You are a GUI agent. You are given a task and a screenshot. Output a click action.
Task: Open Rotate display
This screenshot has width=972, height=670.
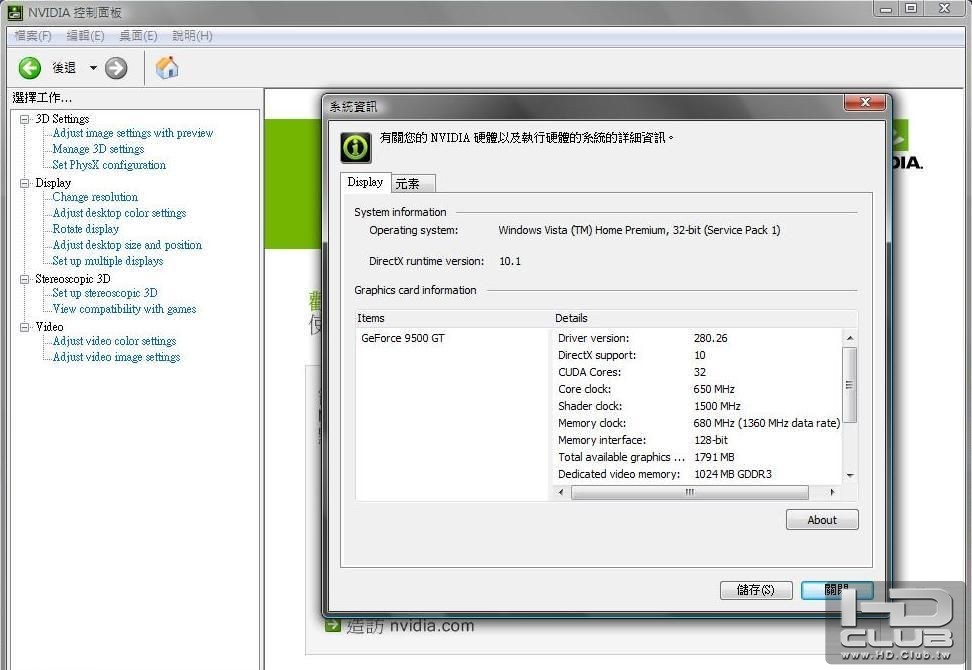click(x=86, y=229)
